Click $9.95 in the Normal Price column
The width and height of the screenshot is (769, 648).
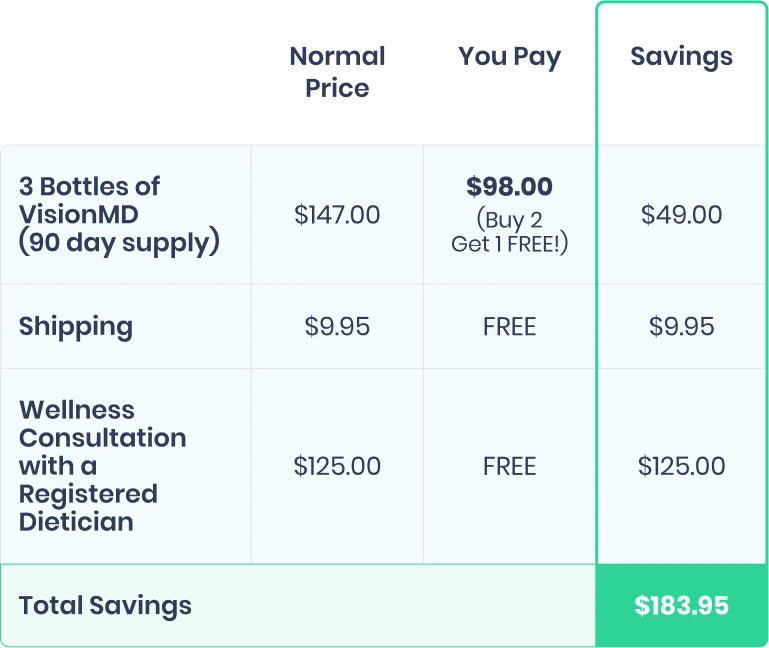click(337, 327)
